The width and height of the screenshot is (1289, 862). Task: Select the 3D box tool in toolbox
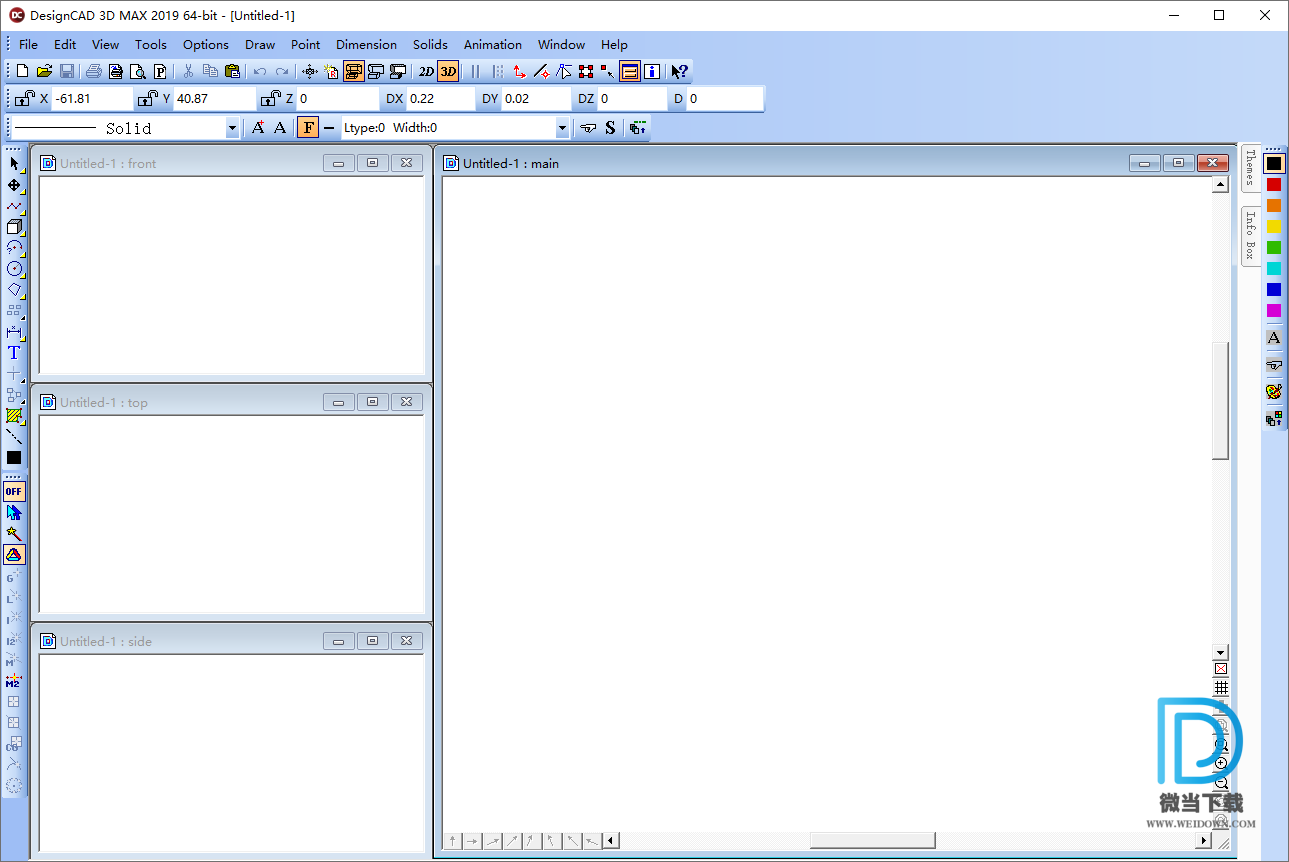coord(14,227)
